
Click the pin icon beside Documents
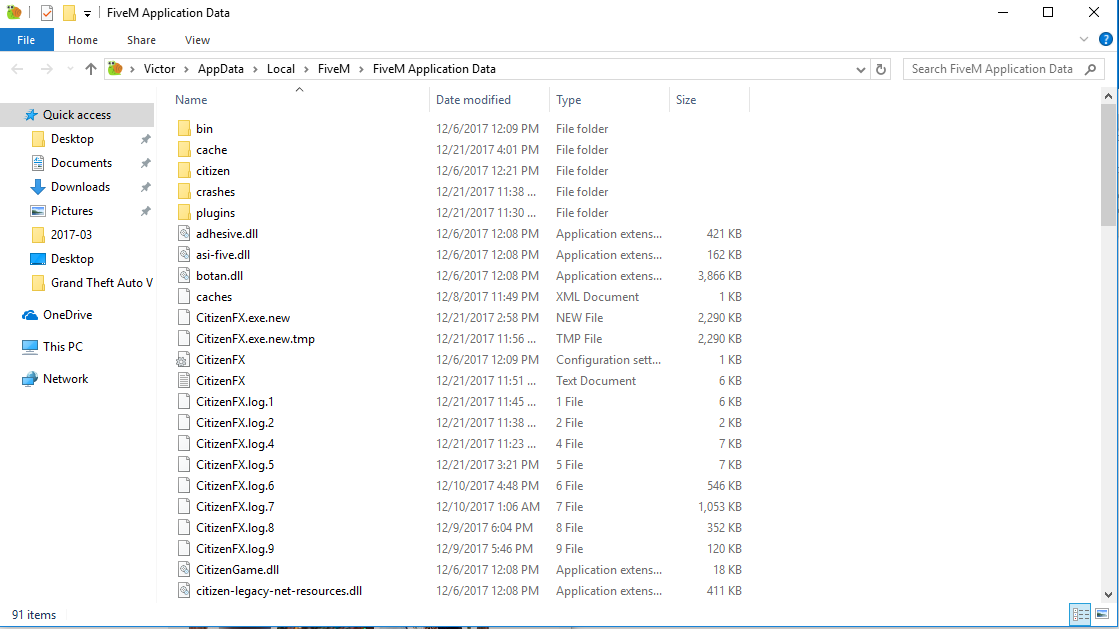[x=146, y=163]
